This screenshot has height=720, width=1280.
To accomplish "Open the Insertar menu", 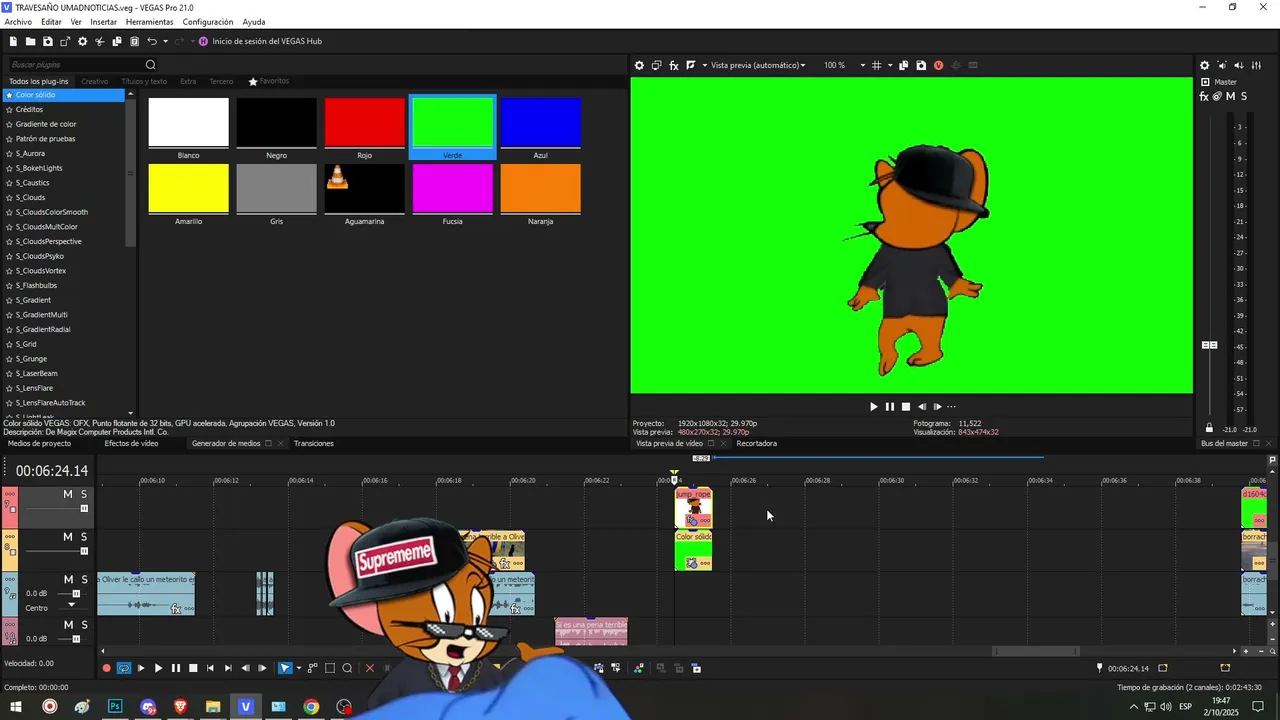I will pos(103,22).
